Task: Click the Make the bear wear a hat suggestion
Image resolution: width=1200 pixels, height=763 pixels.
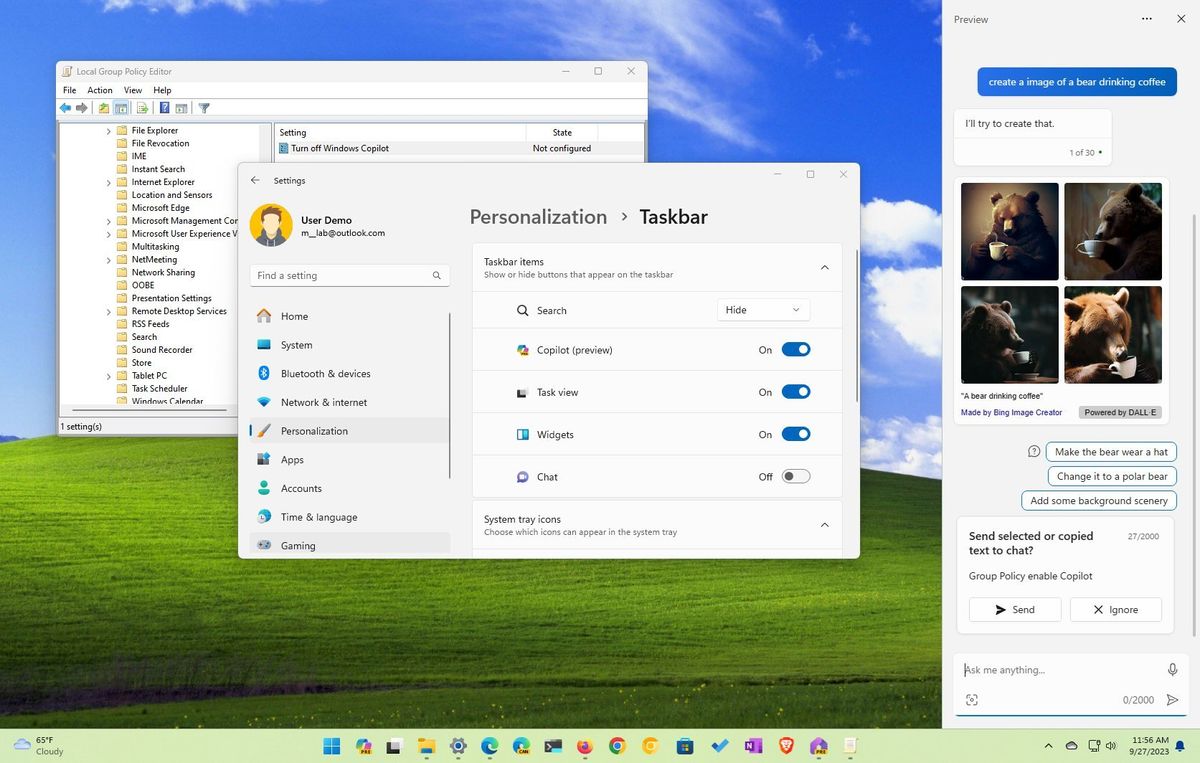Action: click(x=1110, y=451)
